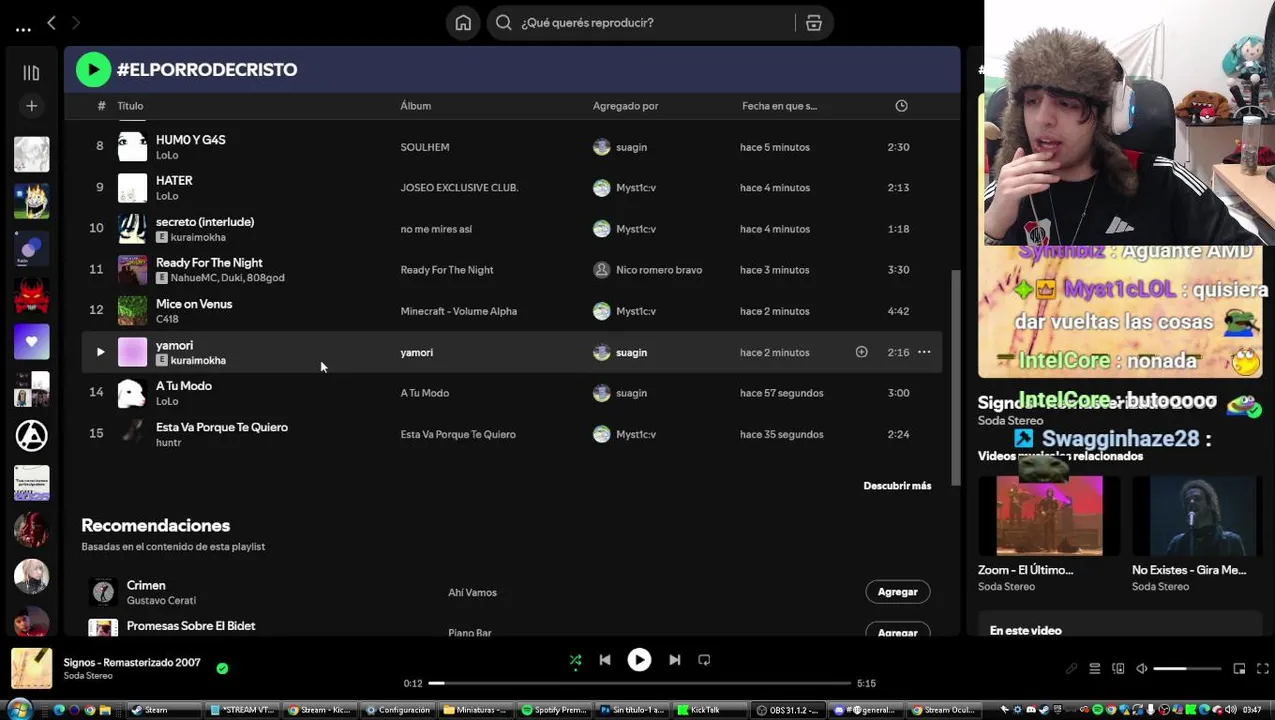Viewport: 1275px width, 720px height.
Task: Sort by Fecha en que se agregó column
Action: 779,106
